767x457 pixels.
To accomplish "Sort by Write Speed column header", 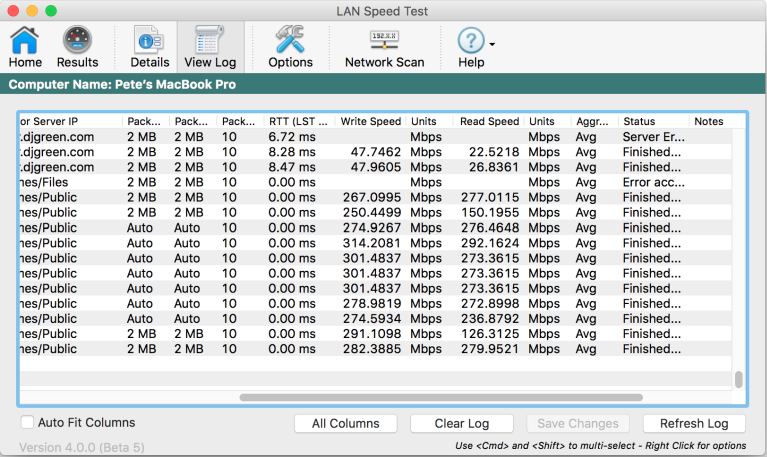I will (x=370, y=121).
